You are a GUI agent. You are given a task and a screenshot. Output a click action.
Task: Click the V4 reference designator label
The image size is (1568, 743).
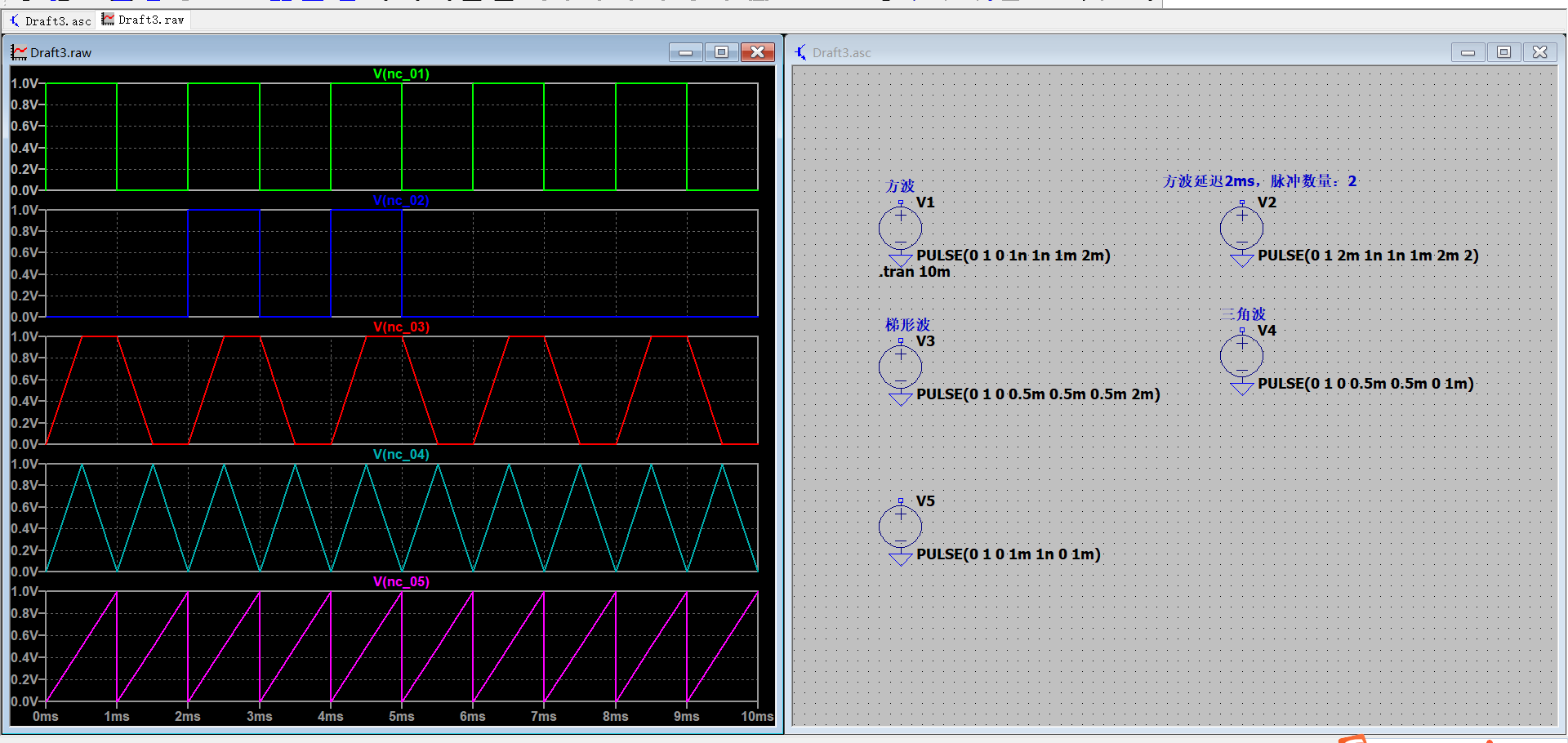pyautogui.click(x=1266, y=331)
